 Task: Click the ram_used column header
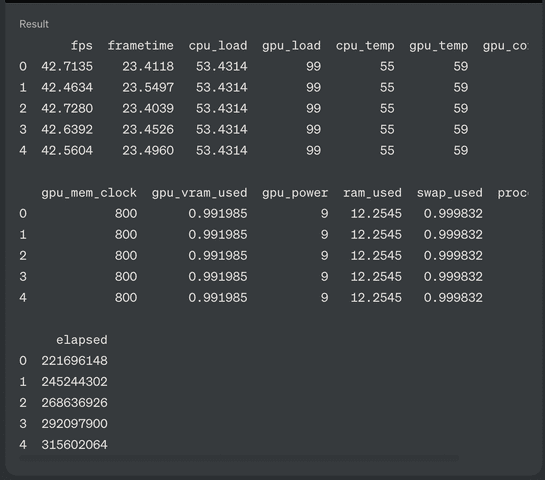[x=372, y=193]
